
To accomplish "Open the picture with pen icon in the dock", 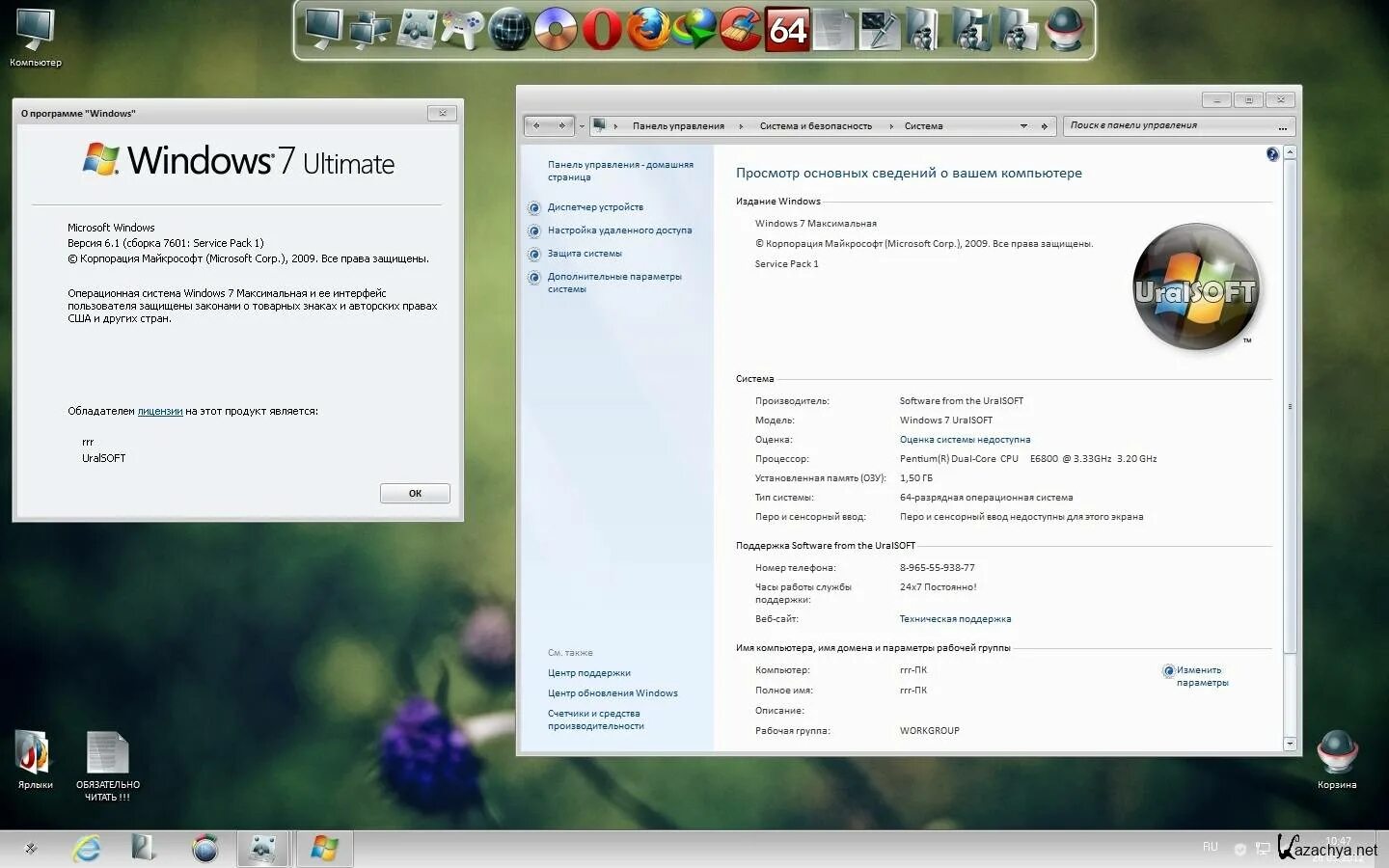I will pyautogui.click(x=880, y=29).
